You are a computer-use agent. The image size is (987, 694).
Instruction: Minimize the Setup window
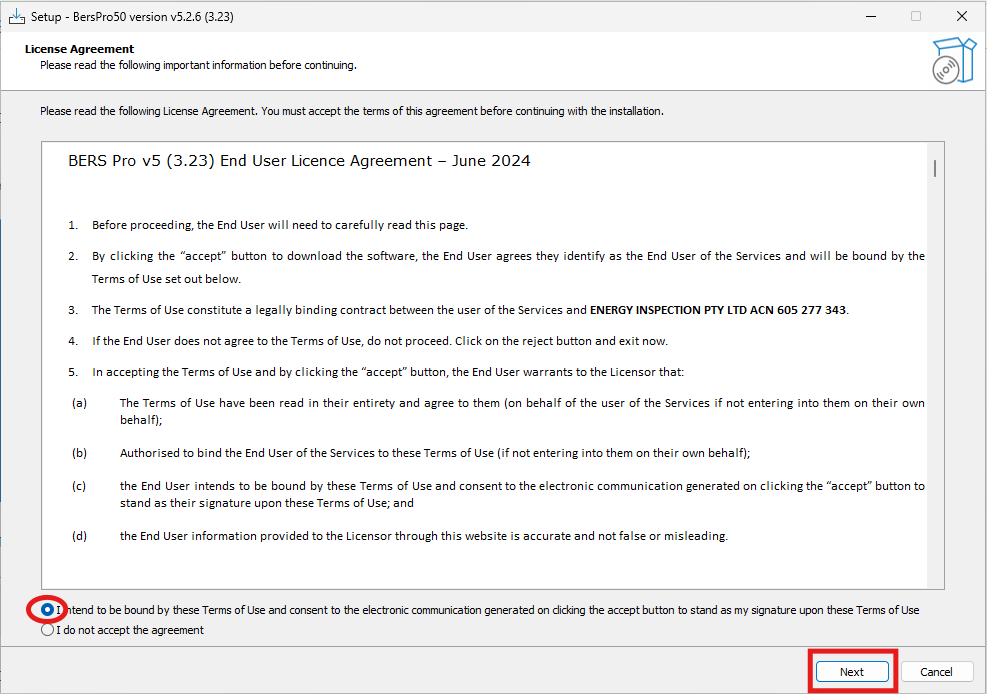tap(871, 16)
